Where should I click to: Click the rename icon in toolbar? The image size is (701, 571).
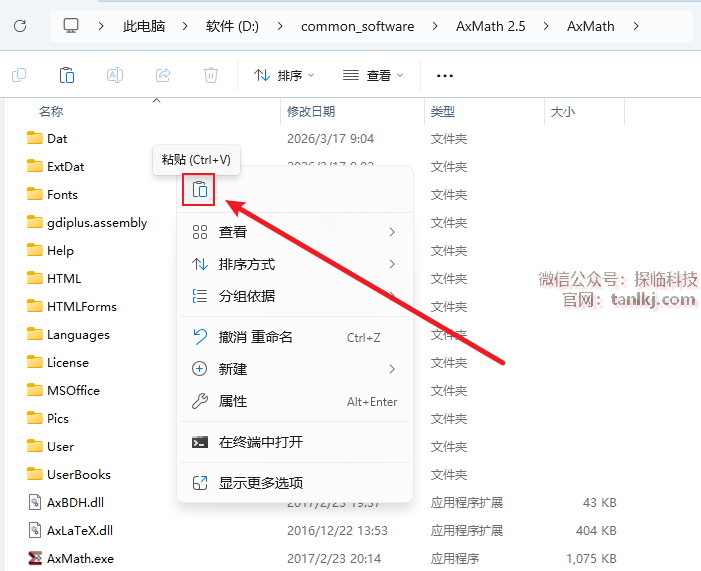point(115,75)
